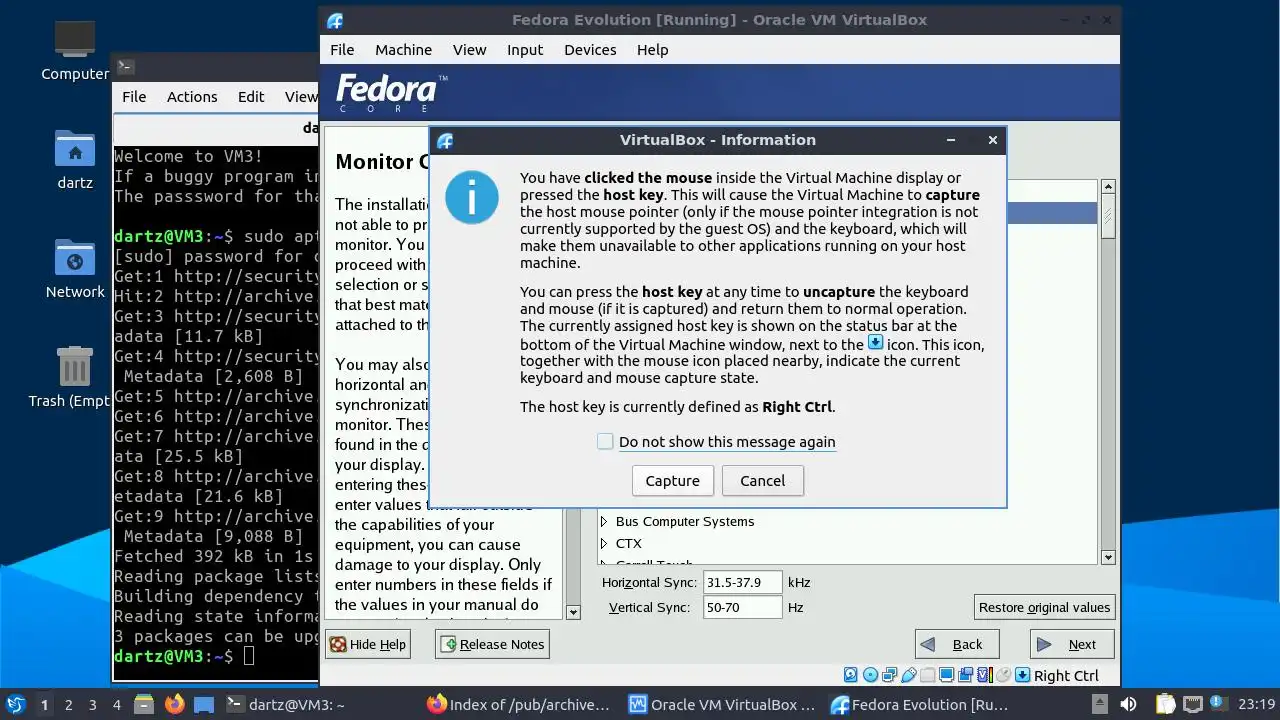This screenshot has height=720, width=1280.
Task: Click the removable media eject tray icon
Action: coord(1100,704)
